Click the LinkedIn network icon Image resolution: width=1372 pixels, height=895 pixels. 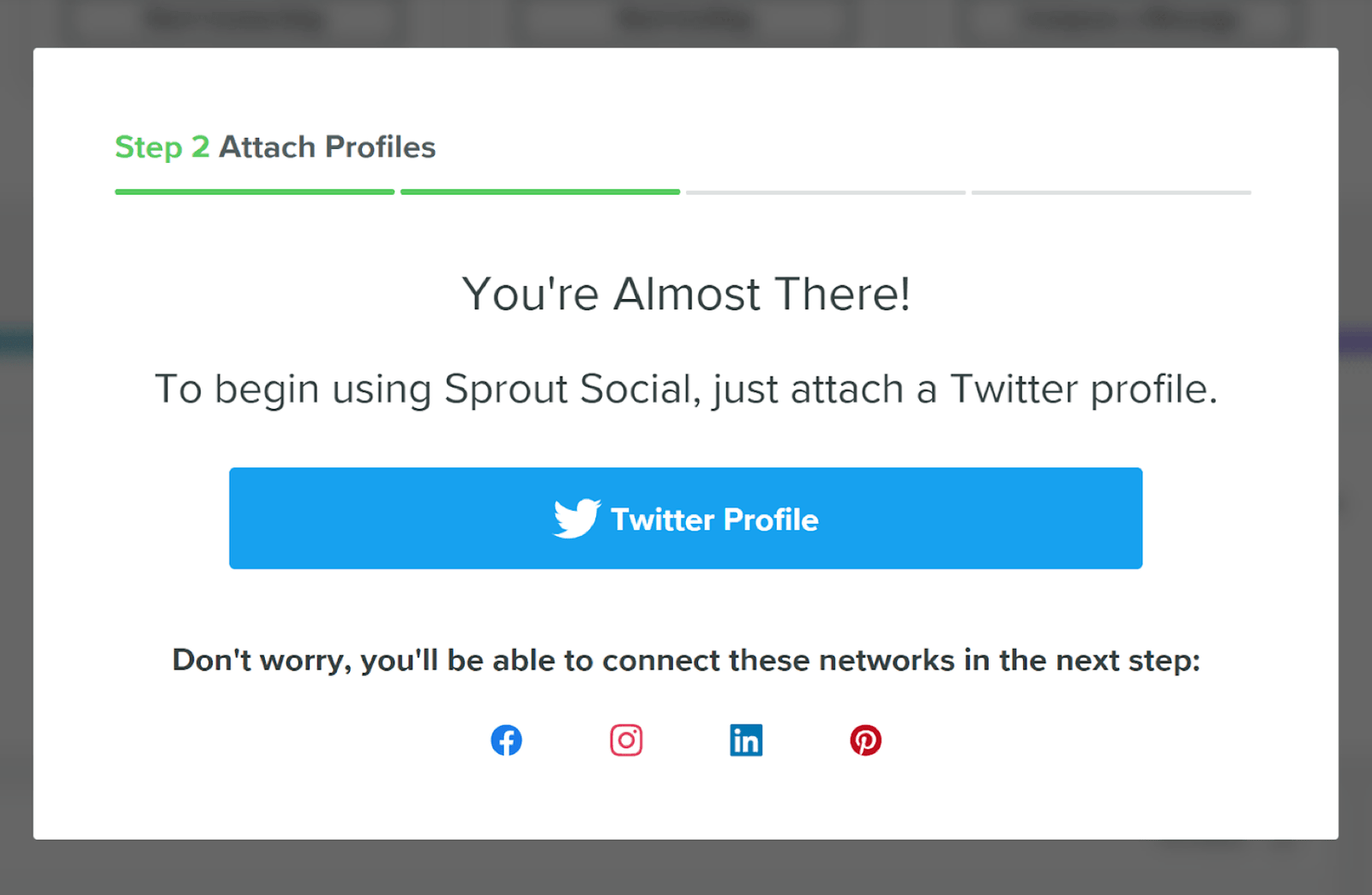coord(746,740)
